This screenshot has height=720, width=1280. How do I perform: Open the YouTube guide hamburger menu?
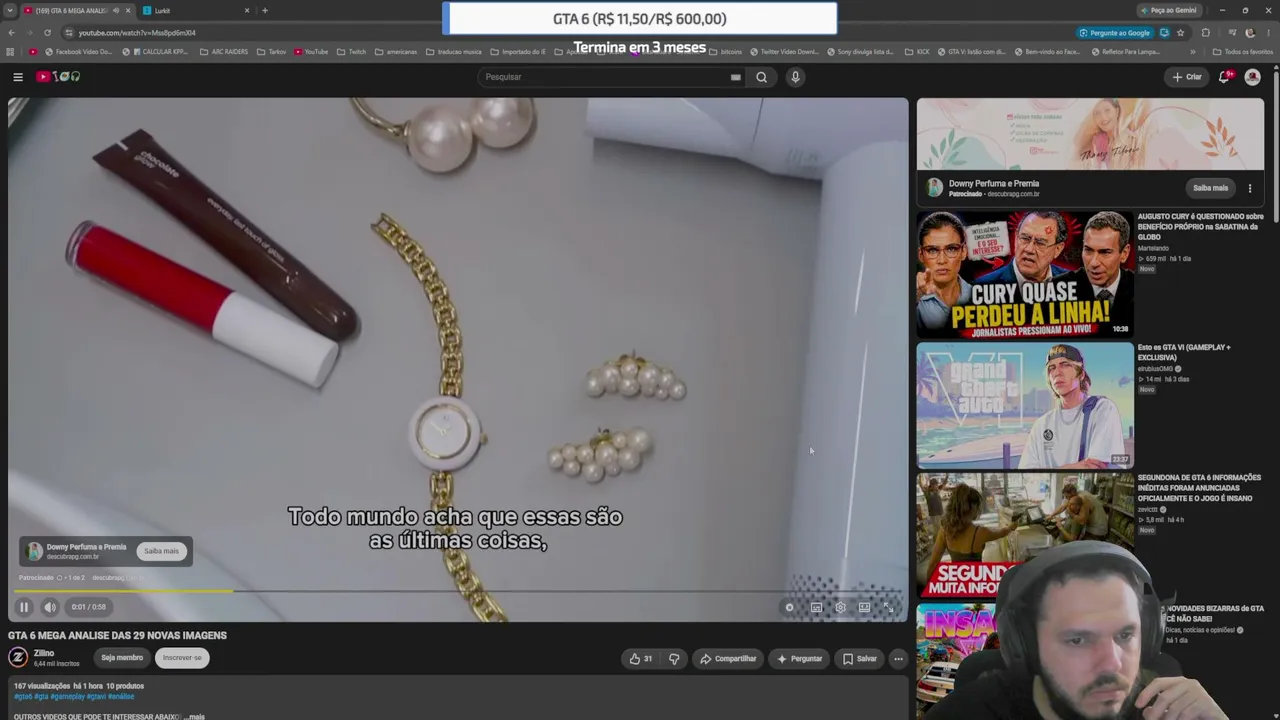pos(18,77)
